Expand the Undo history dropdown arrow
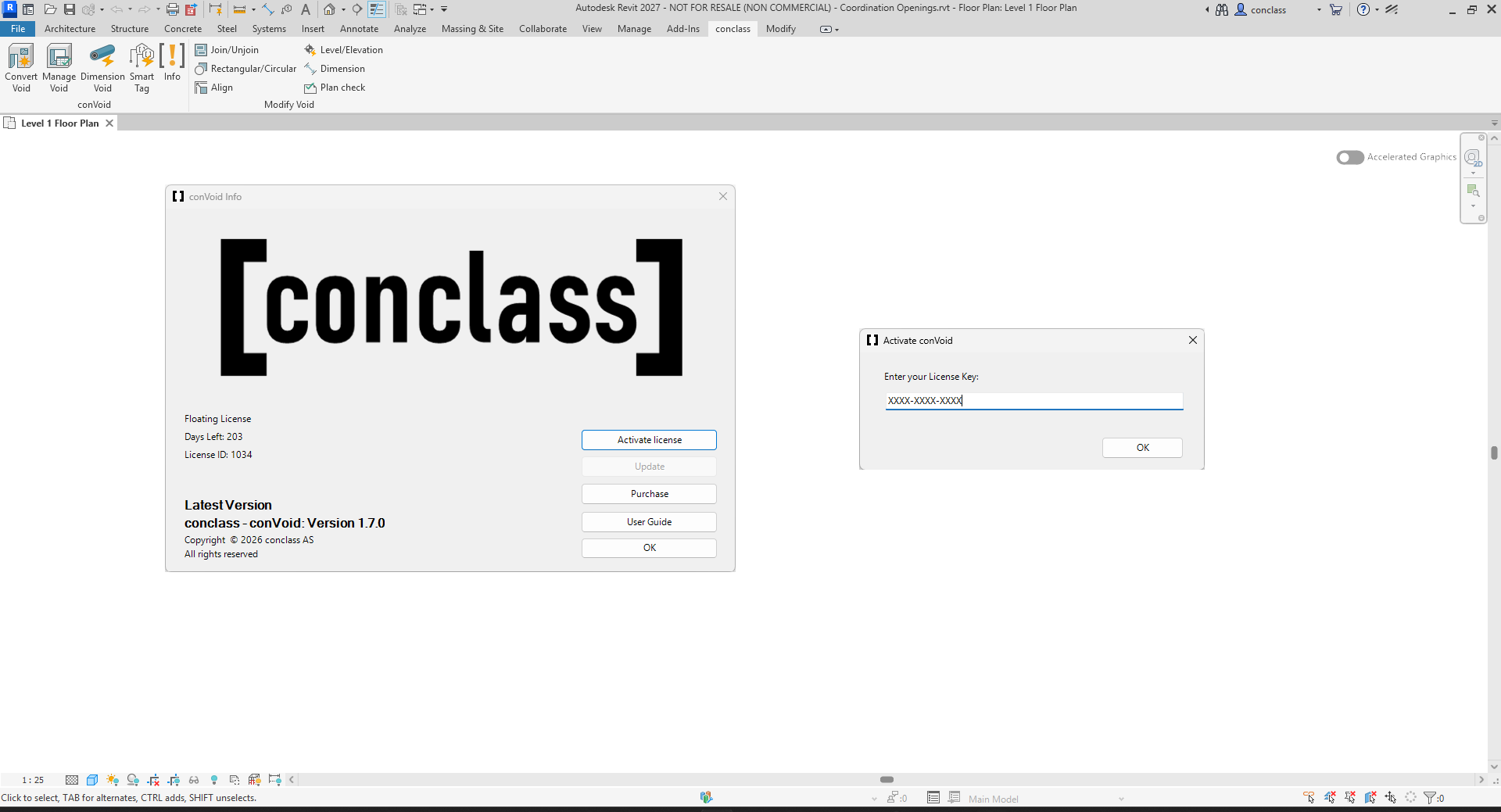This screenshot has width=1501, height=812. pyautogui.click(x=130, y=9)
